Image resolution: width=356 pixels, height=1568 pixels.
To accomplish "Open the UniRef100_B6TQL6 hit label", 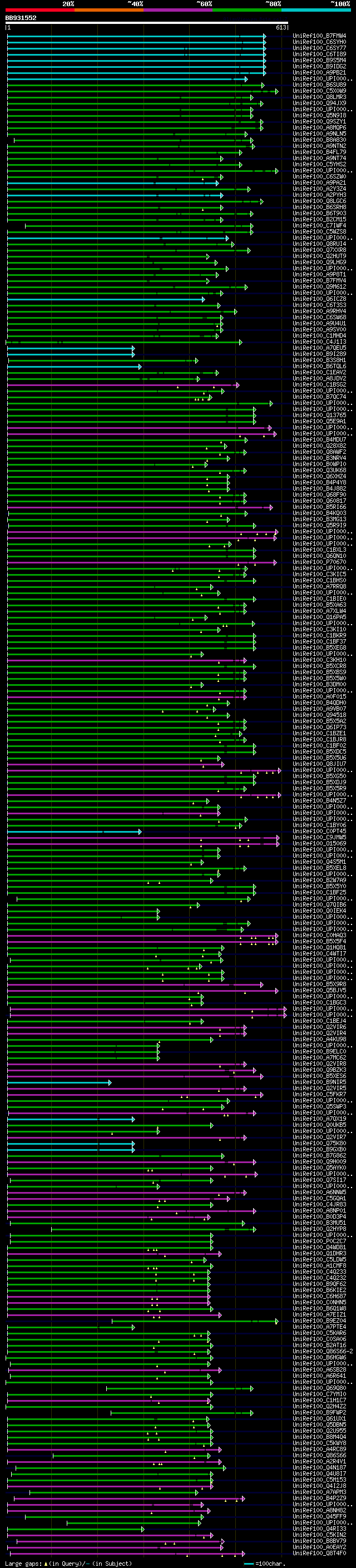I will coord(319,367).
